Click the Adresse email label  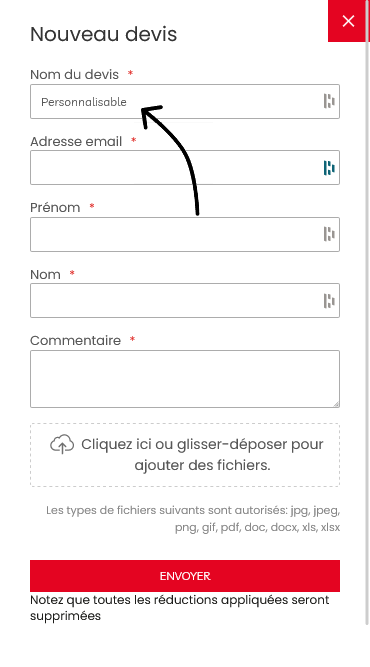[x=76, y=141]
